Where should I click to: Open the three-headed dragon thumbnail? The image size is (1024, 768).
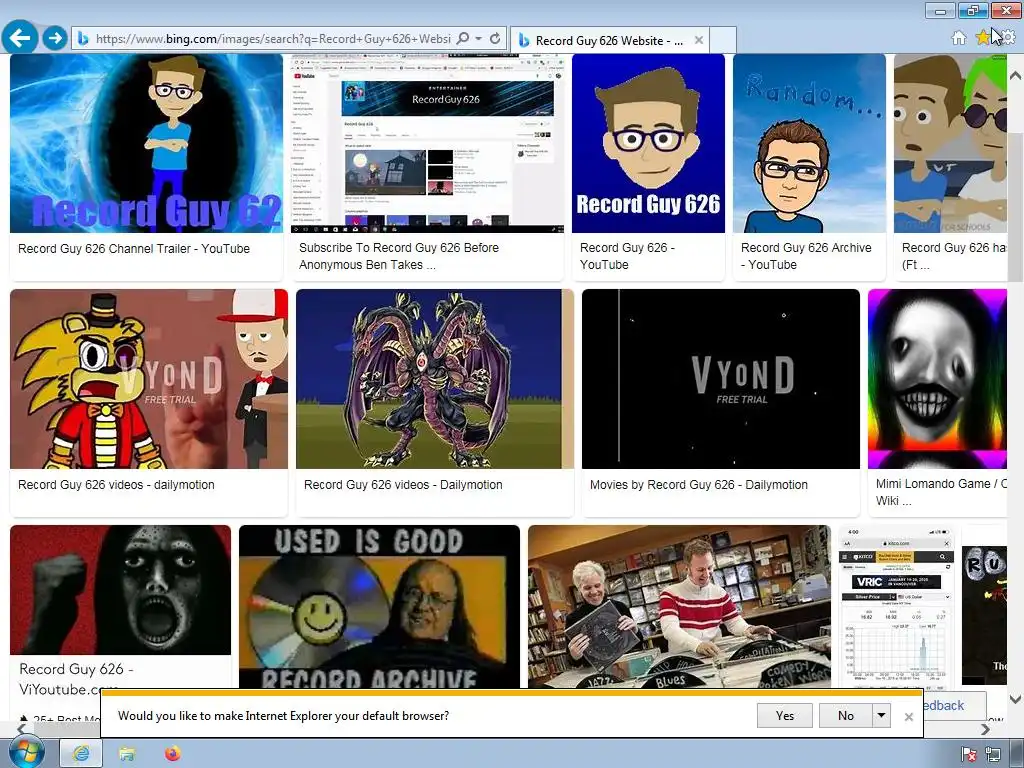pyautogui.click(x=435, y=379)
